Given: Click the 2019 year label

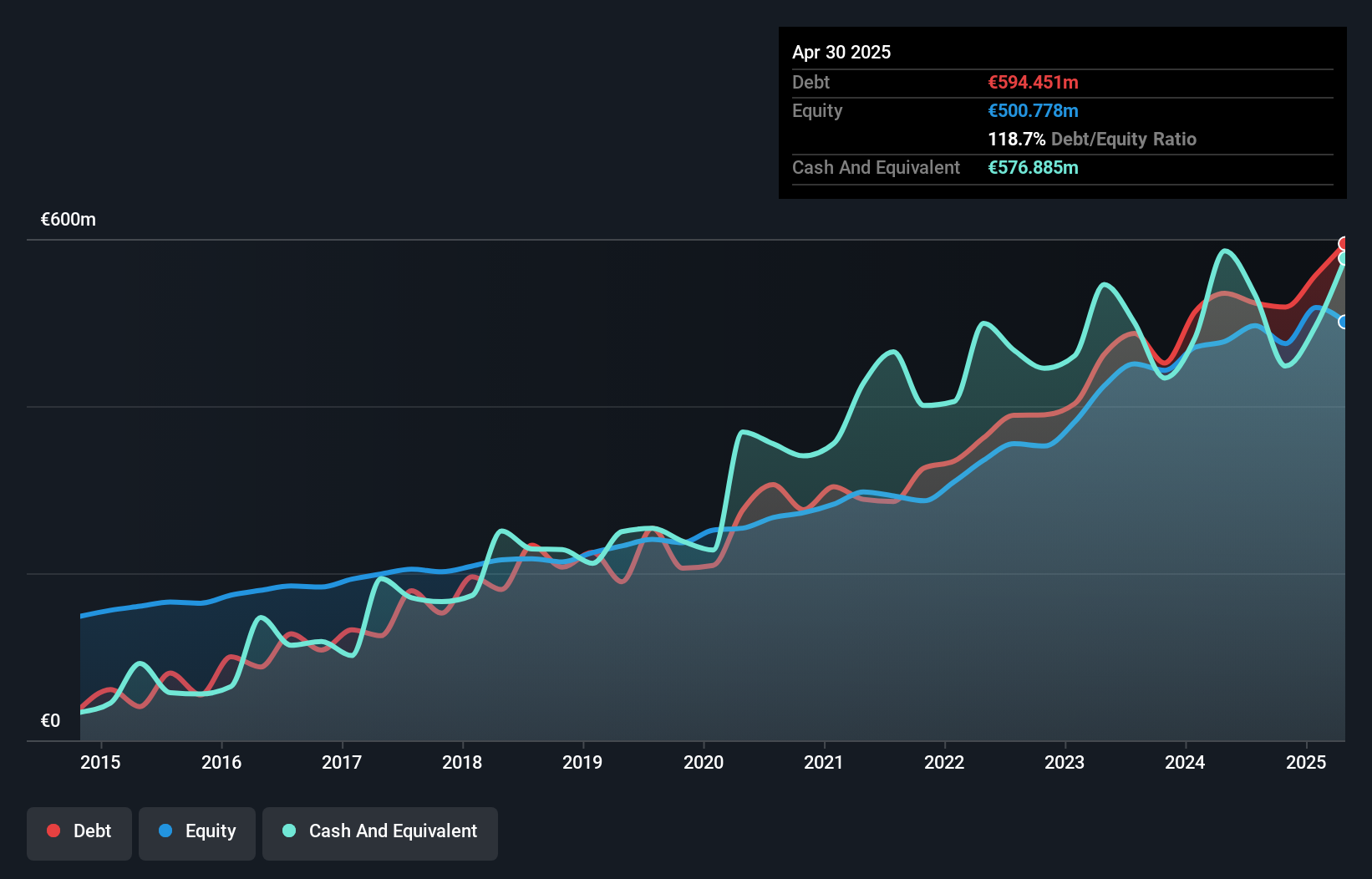Looking at the screenshot, I should pos(582,762).
